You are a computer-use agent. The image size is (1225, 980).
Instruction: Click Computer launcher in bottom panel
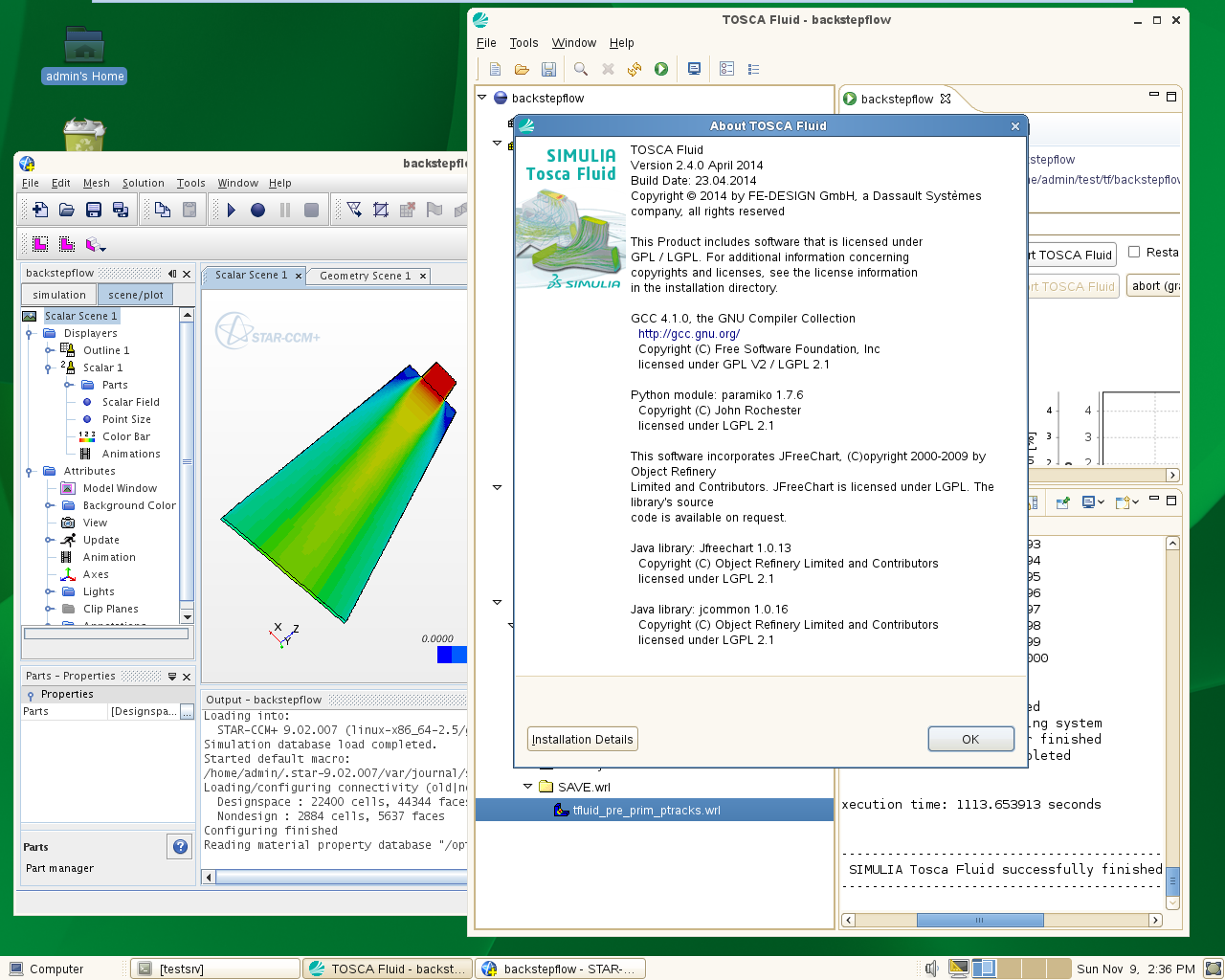point(48,969)
